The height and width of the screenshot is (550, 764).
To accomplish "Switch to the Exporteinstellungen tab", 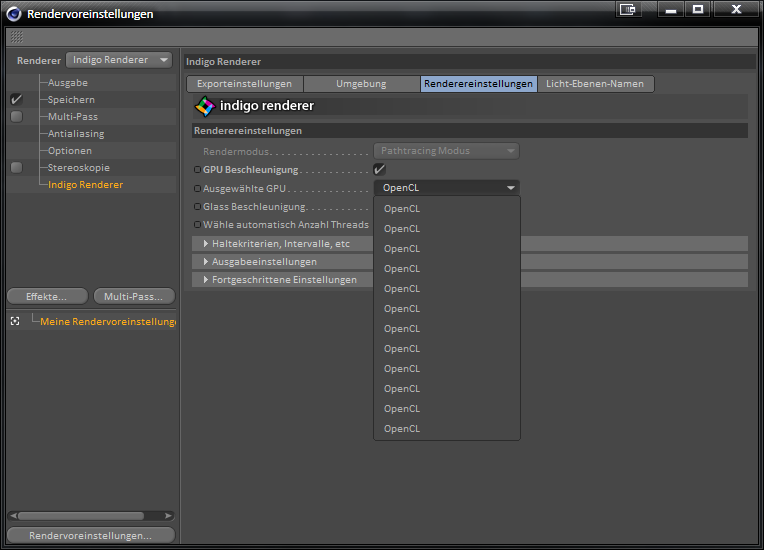I will coord(244,84).
